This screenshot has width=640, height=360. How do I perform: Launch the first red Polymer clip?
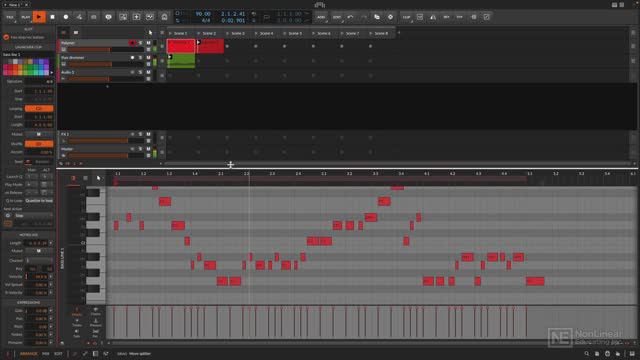pyautogui.click(x=181, y=46)
